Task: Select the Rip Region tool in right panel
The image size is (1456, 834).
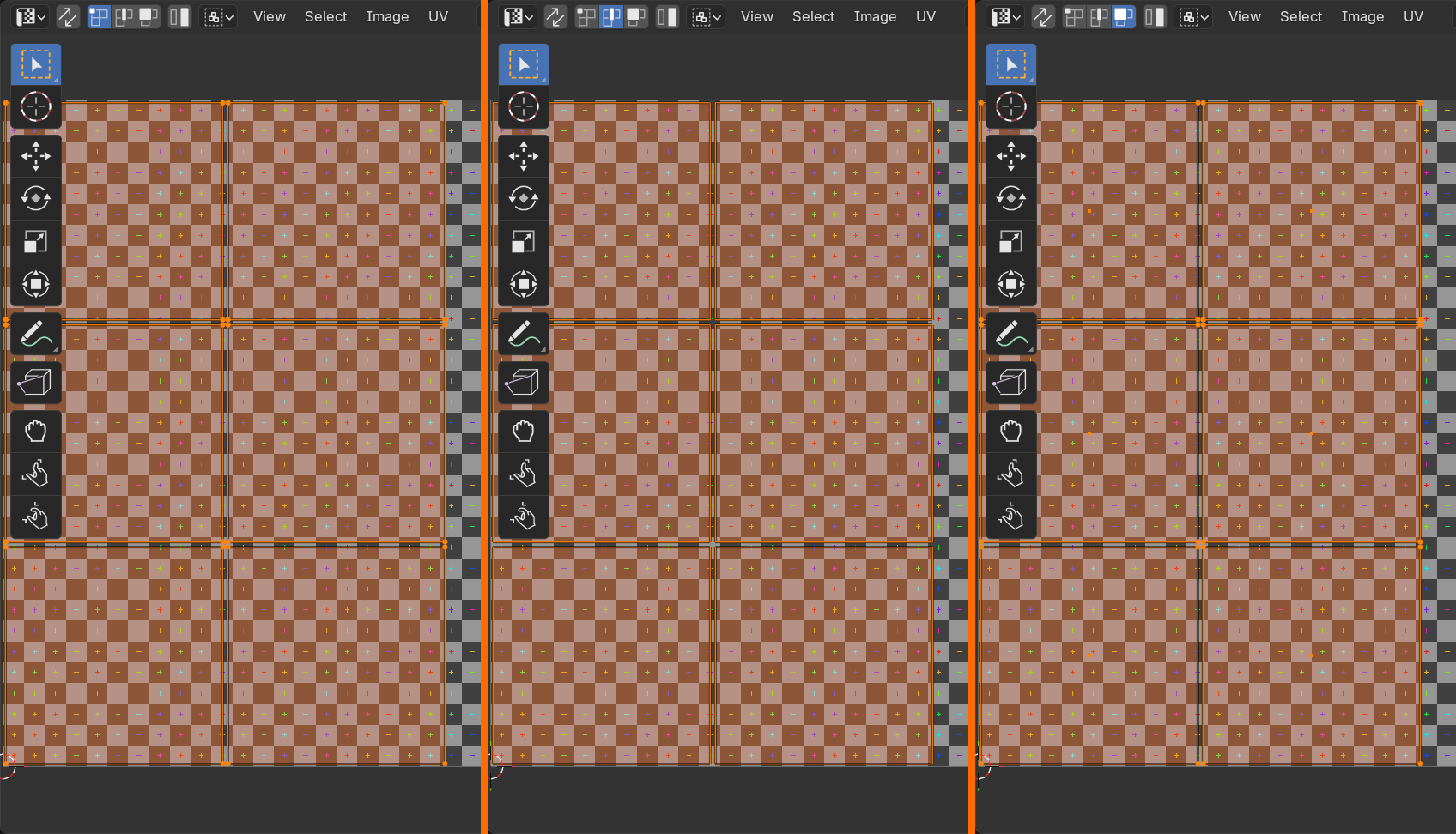Action: [x=1011, y=383]
